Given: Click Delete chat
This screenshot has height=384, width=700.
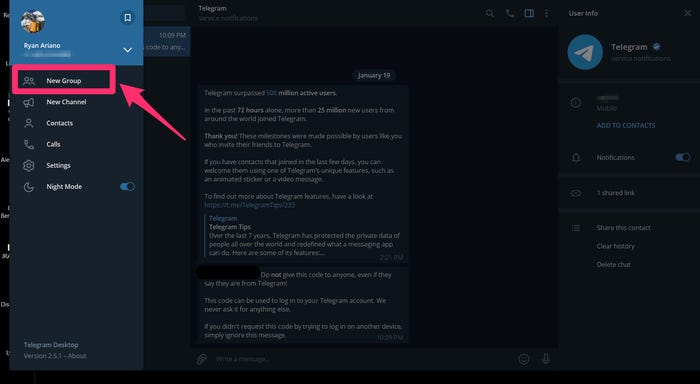Looking at the screenshot, I should tap(613, 264).
